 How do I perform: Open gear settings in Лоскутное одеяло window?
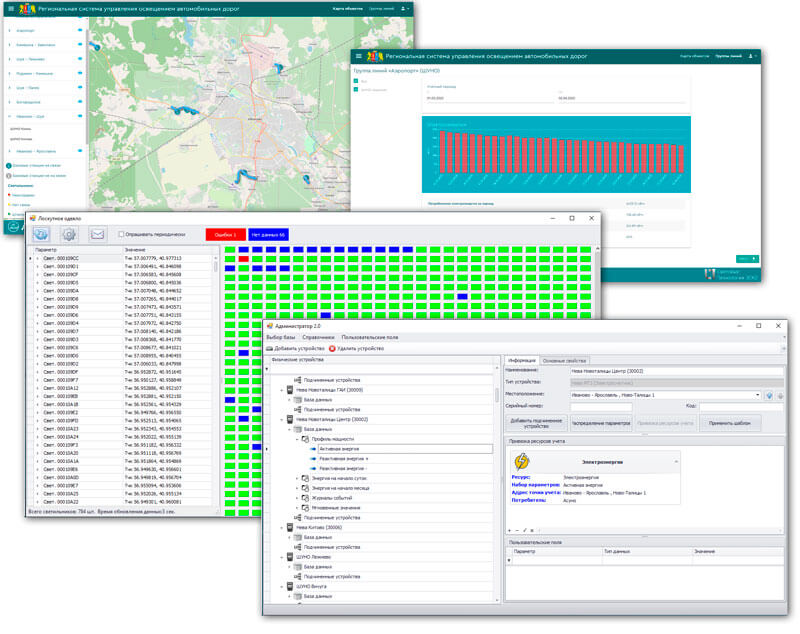click(69, 234)
